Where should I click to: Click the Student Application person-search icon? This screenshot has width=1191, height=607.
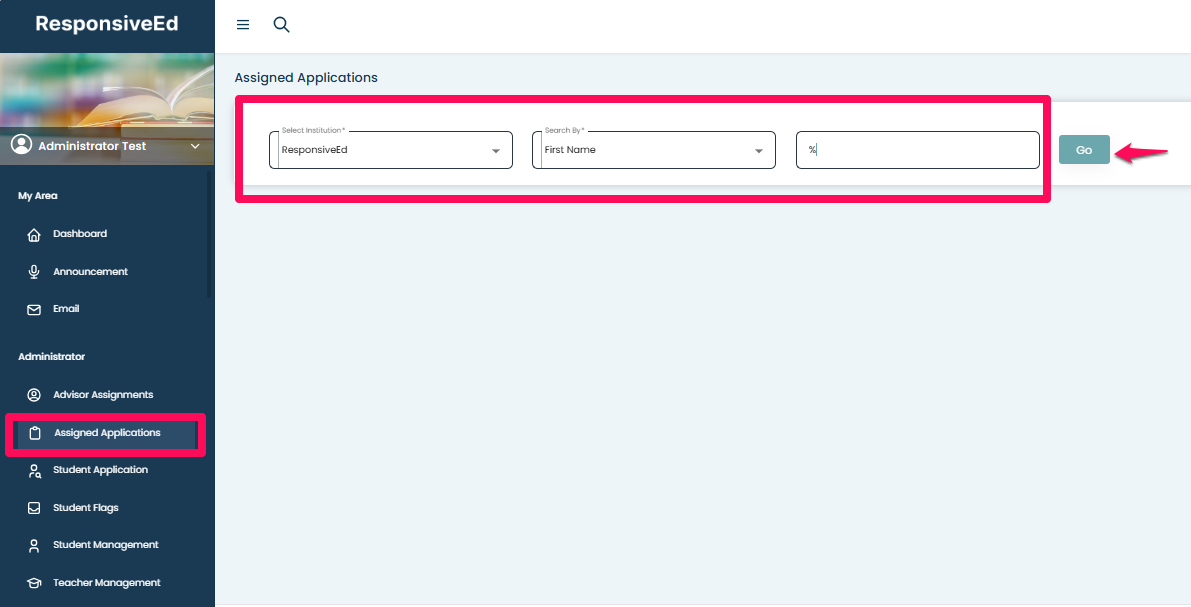[x=34, y=470]
